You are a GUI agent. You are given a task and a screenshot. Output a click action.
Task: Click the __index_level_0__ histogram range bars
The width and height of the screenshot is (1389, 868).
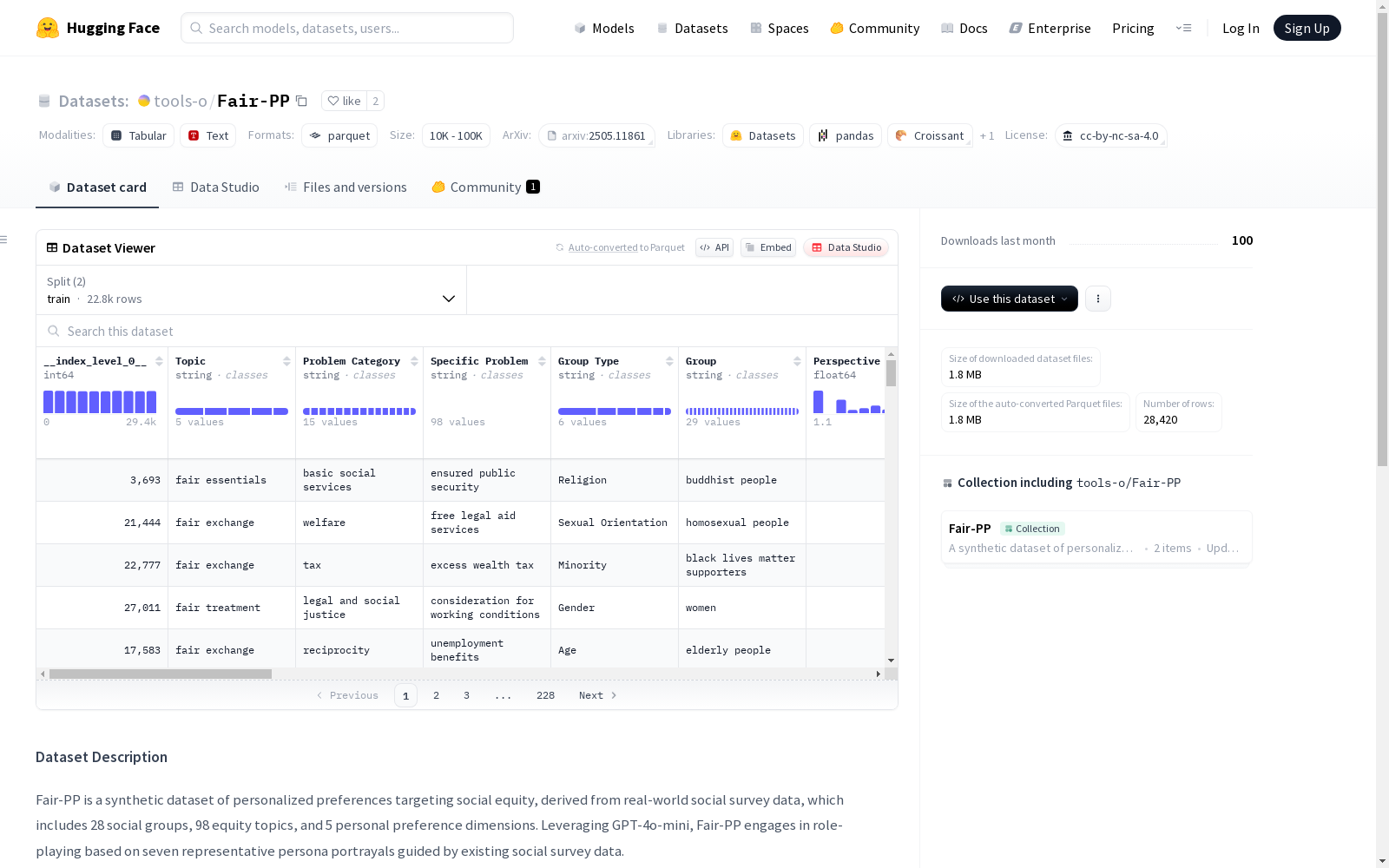[x=100, y=402]
